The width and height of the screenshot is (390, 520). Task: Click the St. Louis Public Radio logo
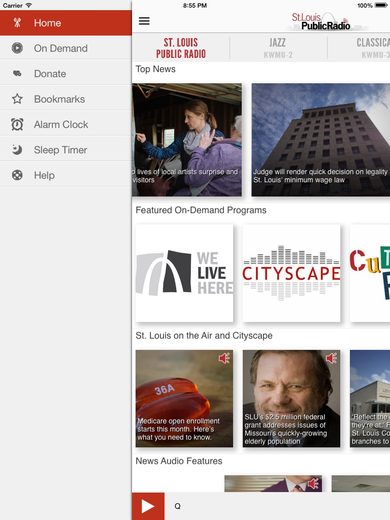pos(321,22)
